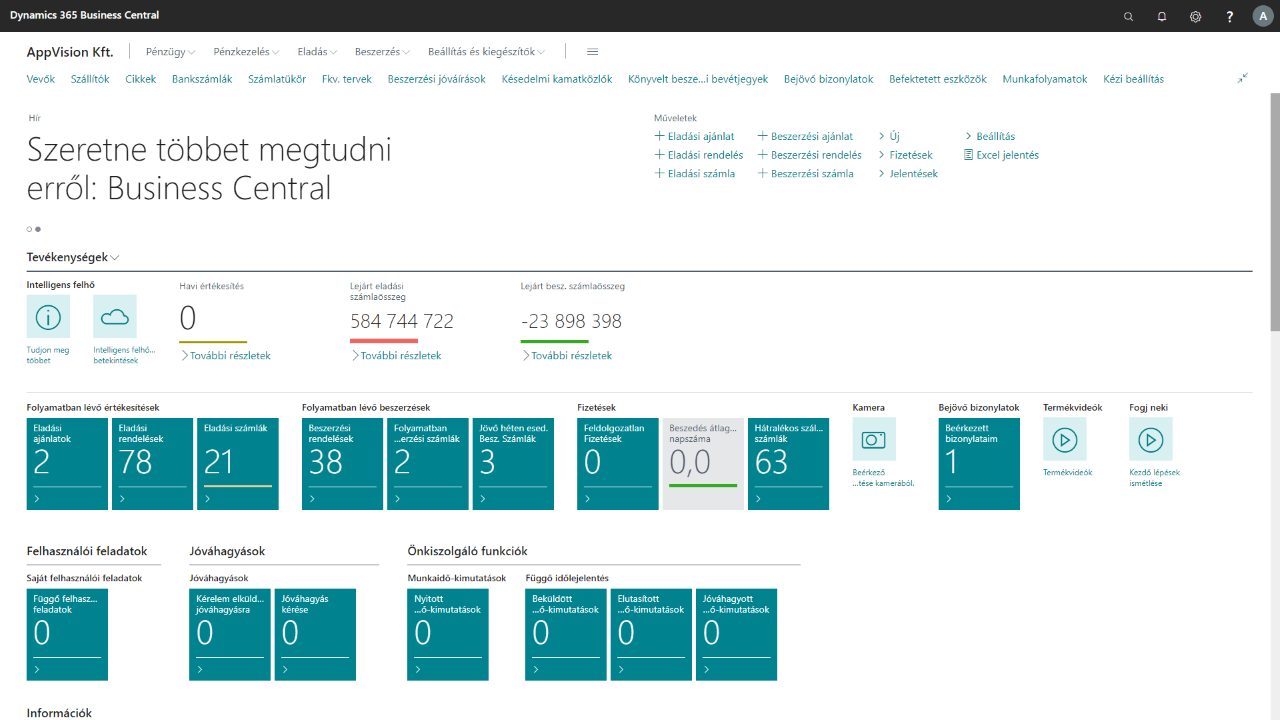Expand the Beállítás actions group
This screenshot has width=1280, height=720.
(x=989, y=136)
